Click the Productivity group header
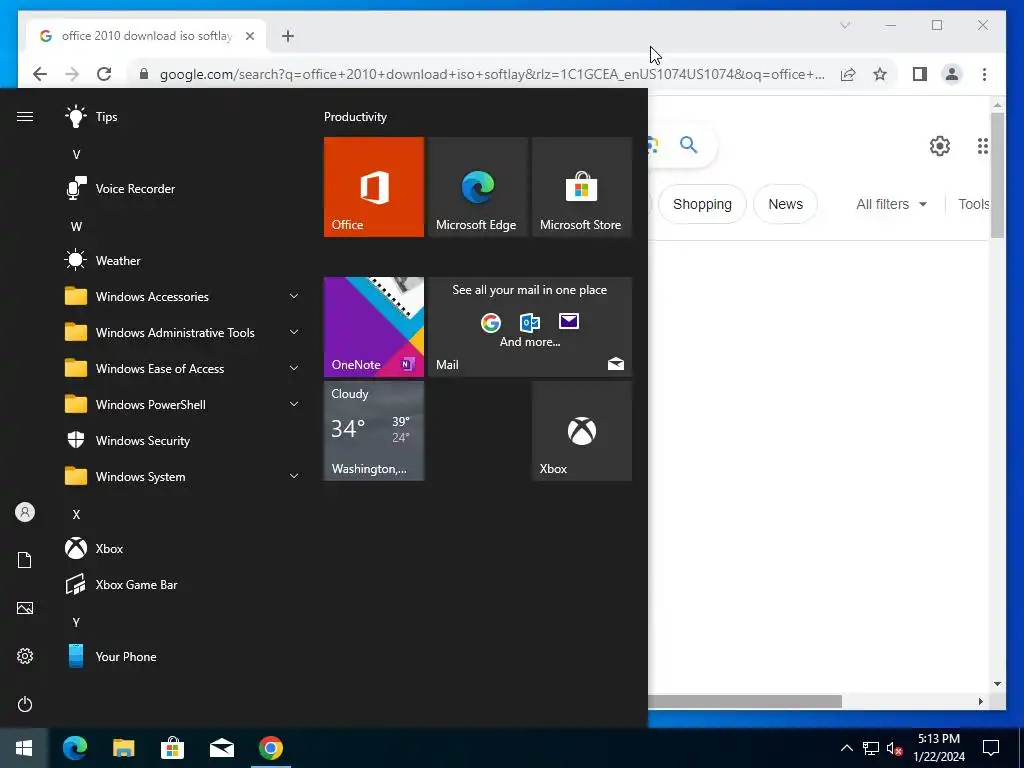Viewport: 1024px width, 768px height. [355, 117]
